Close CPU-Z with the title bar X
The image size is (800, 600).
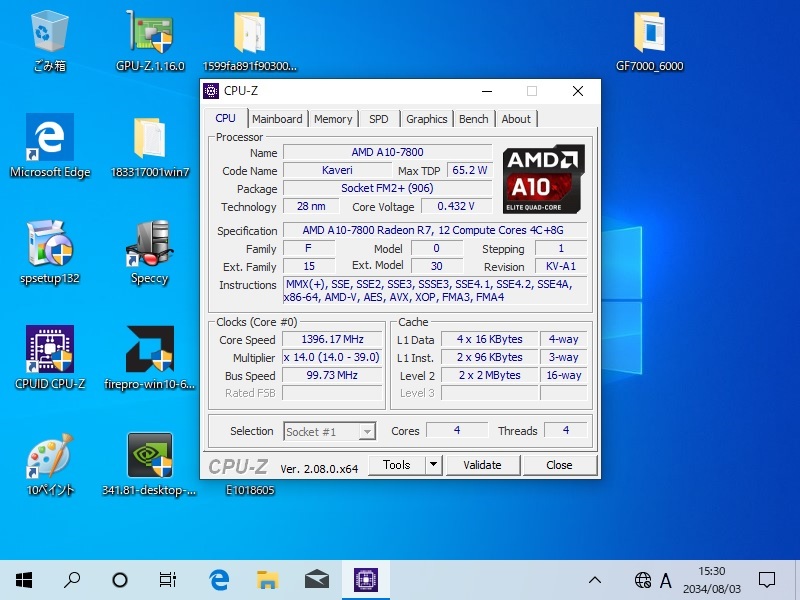578,91
